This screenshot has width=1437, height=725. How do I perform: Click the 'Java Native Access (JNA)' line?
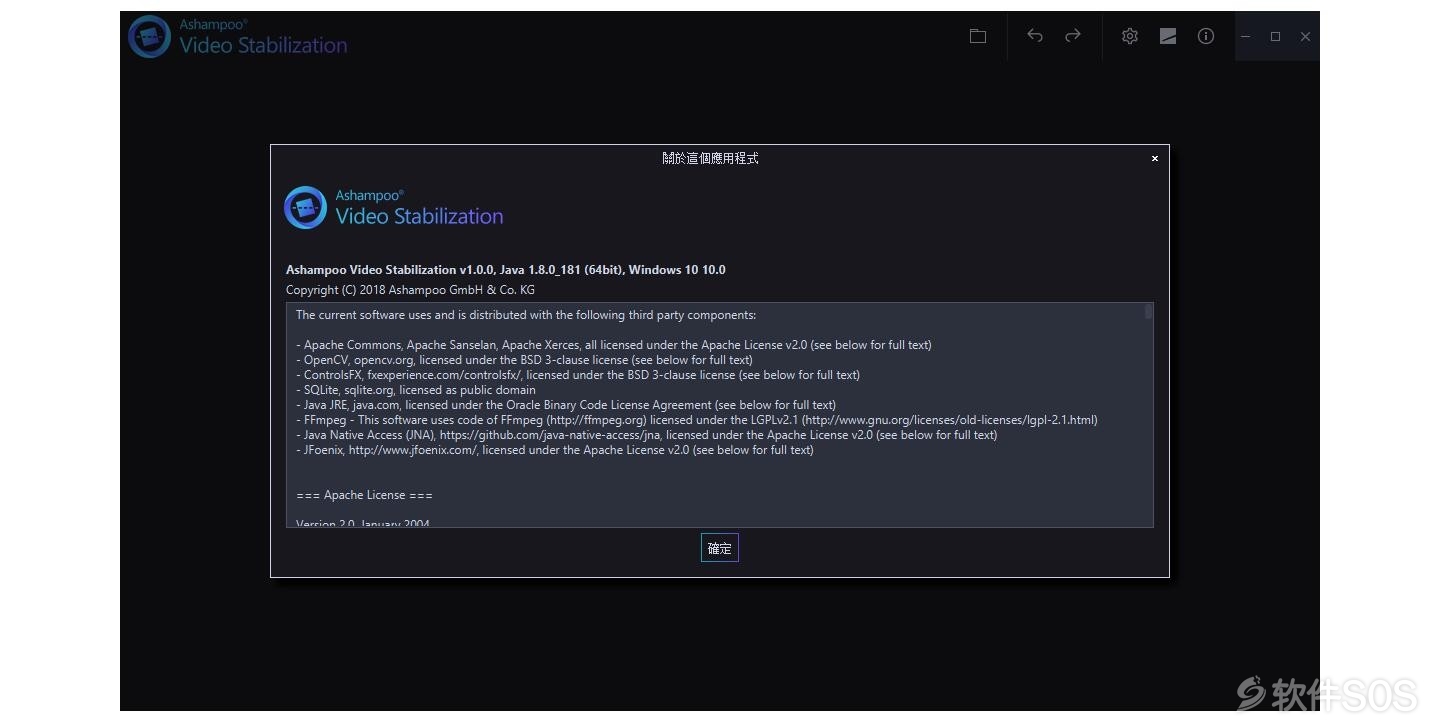tap(647, 435)
